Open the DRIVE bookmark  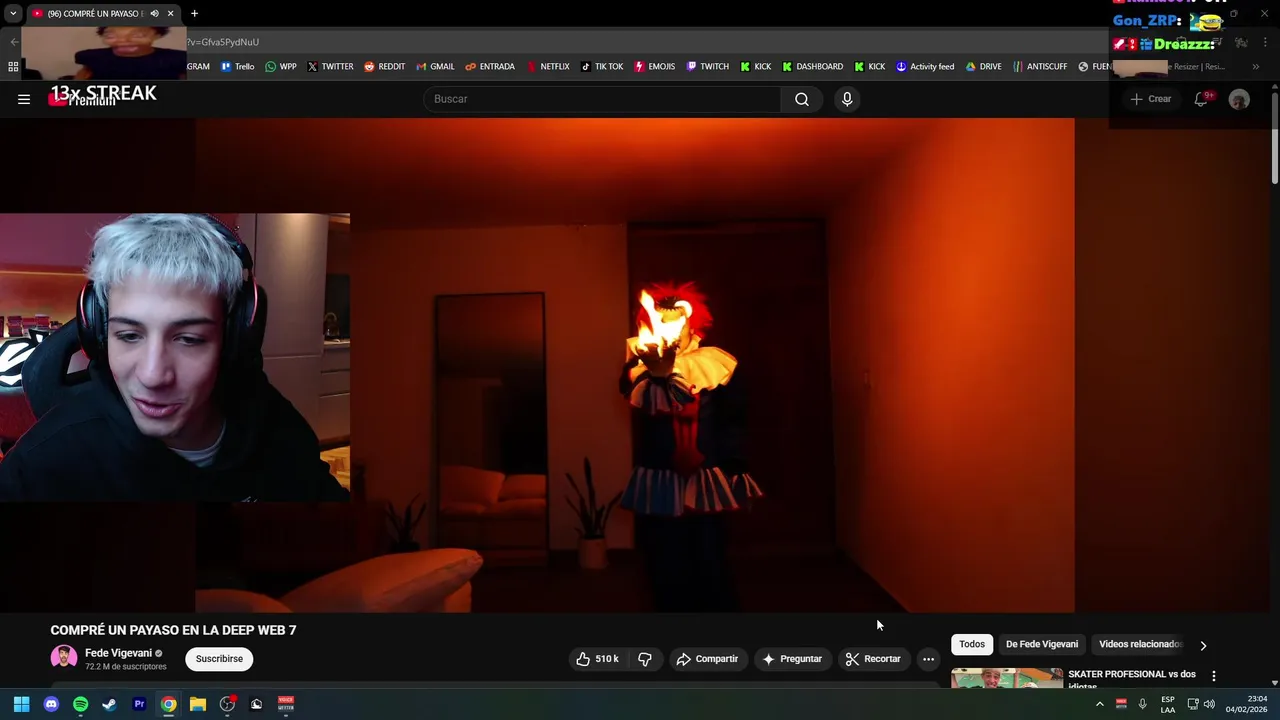983,67
